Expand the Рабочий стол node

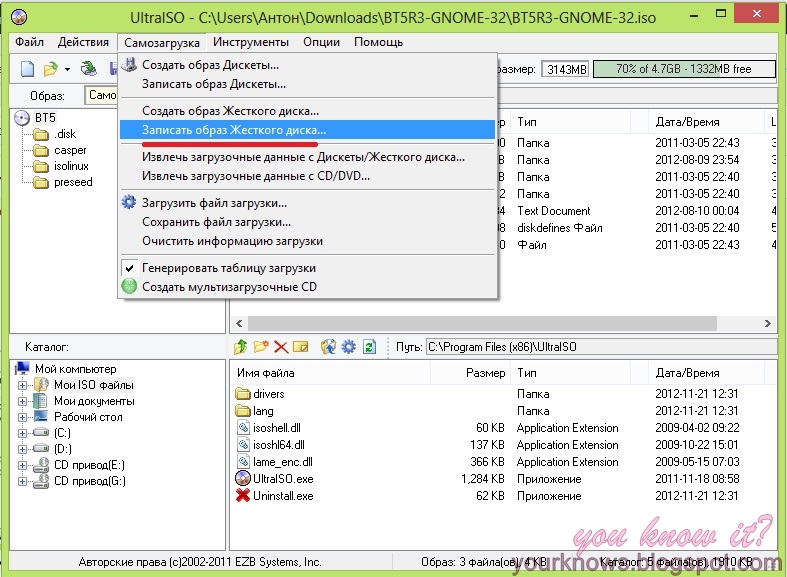click(22, 417)
